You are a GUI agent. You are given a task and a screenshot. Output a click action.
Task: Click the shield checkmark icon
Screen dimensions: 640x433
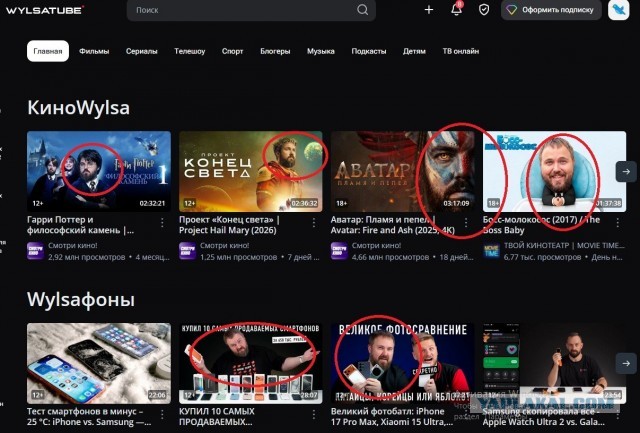point(484,10)
